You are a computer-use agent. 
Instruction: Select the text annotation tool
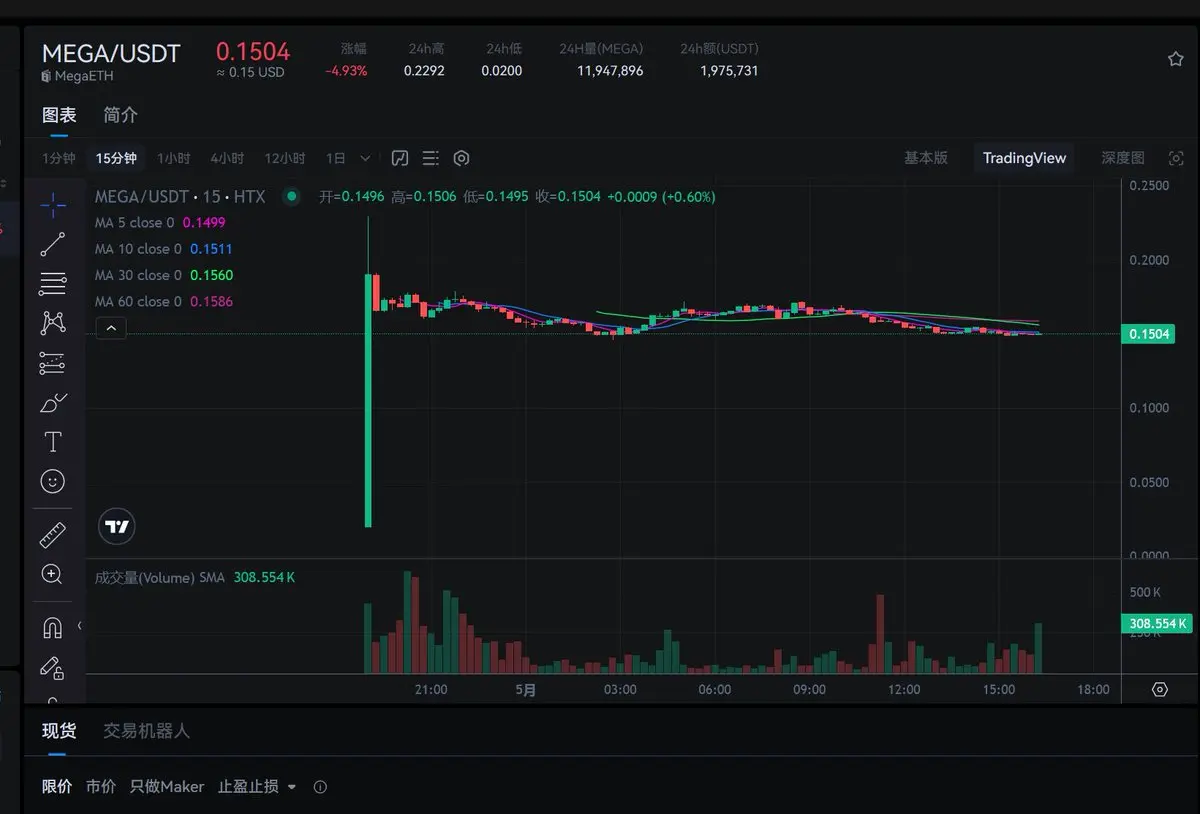(53, 442)
